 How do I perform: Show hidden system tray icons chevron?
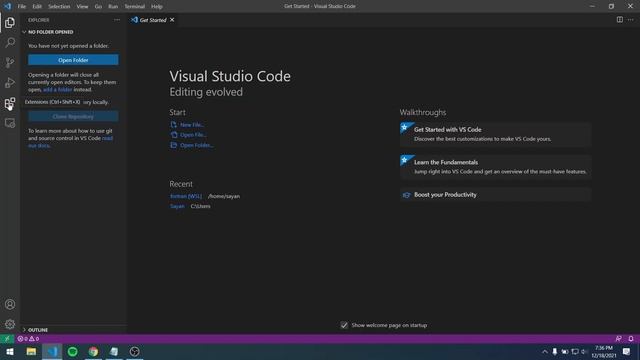[544, 351]
